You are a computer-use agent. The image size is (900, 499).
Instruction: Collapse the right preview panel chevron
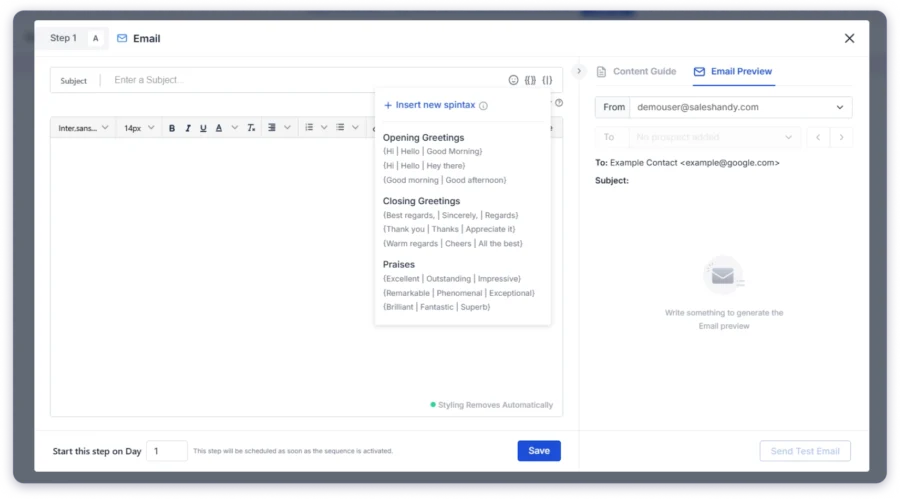pos(579,72)
